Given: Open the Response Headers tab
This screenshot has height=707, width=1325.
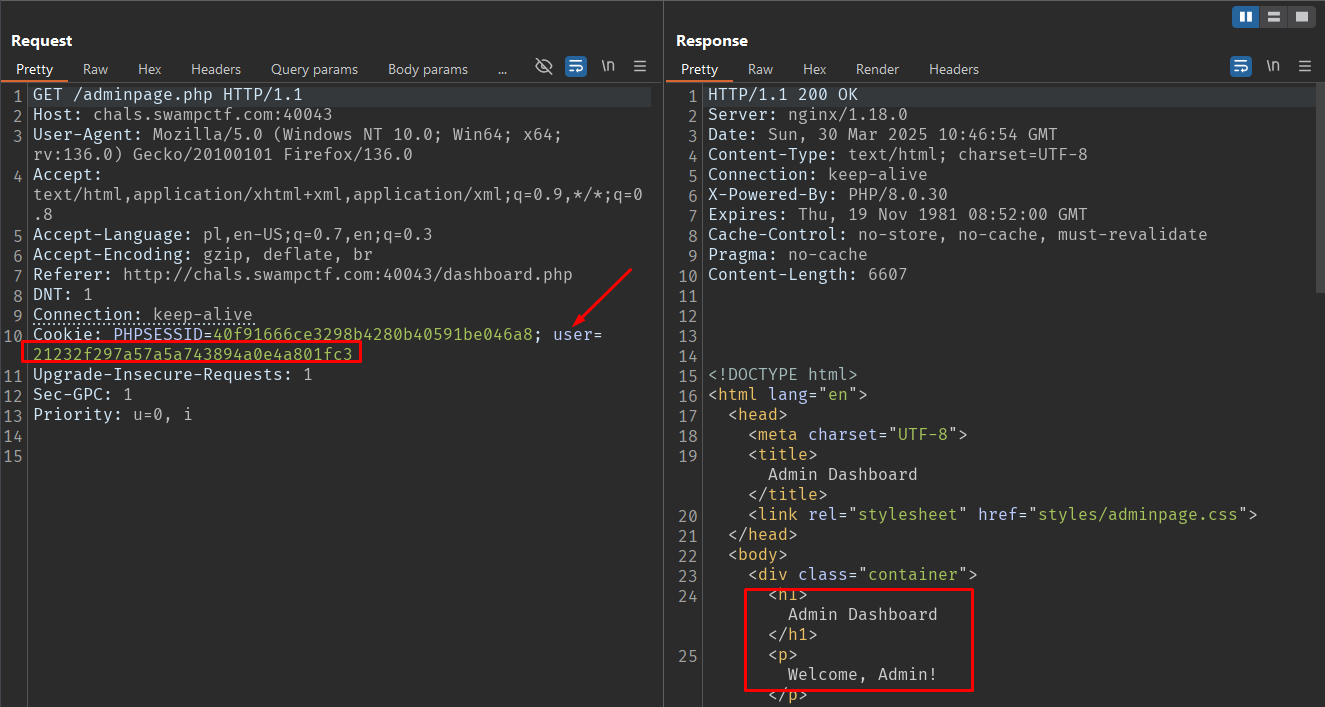Looking at the screenshot, I should coord(954,69).
